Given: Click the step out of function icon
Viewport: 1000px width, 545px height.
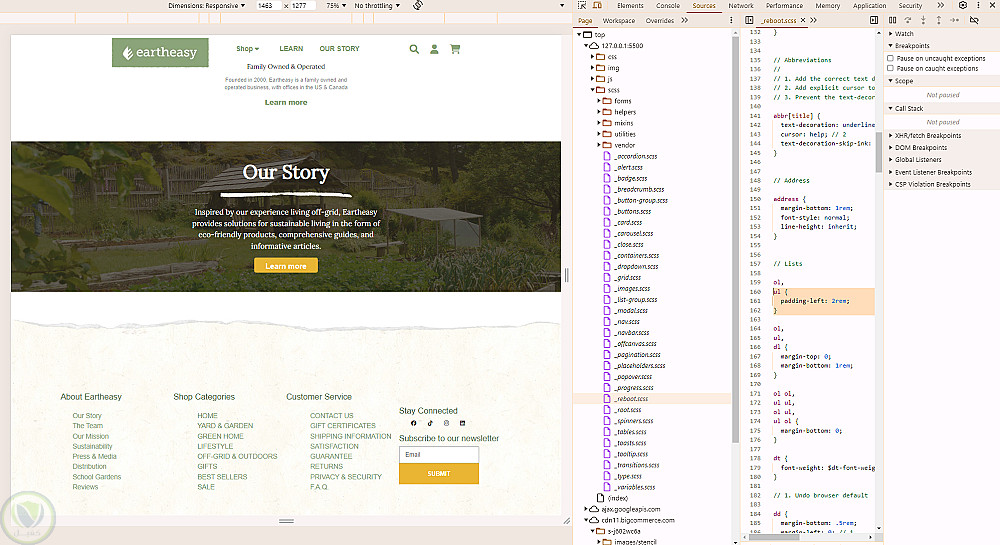Looking at the screenshot, I should [939, 20].
